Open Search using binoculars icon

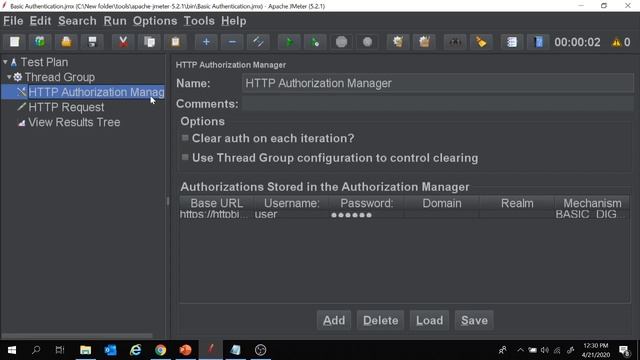455,42
